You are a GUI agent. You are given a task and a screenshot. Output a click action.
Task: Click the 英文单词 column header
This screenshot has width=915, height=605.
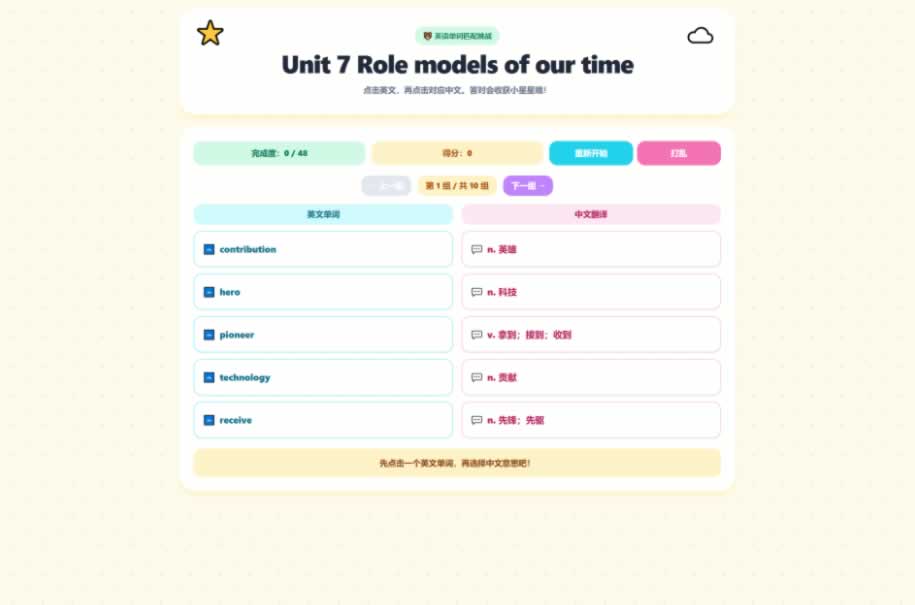[x=323, y=214]
